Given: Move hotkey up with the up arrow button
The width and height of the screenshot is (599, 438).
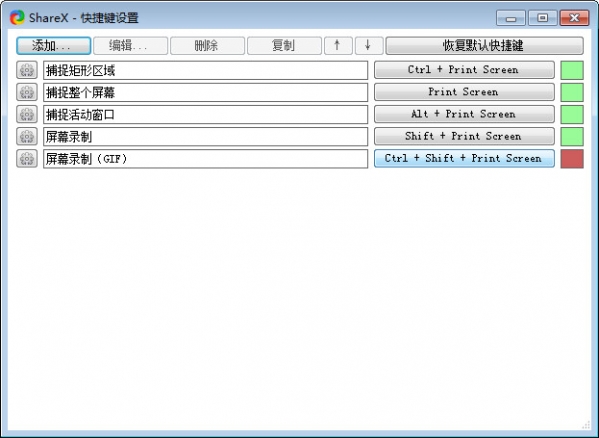Looking at the screenshot, I should [x=338, y=46].
